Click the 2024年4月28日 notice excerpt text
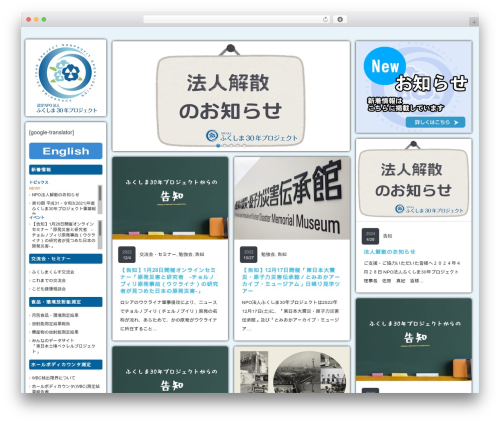Viewport: 500px width, 423px height. coord(412,272)
